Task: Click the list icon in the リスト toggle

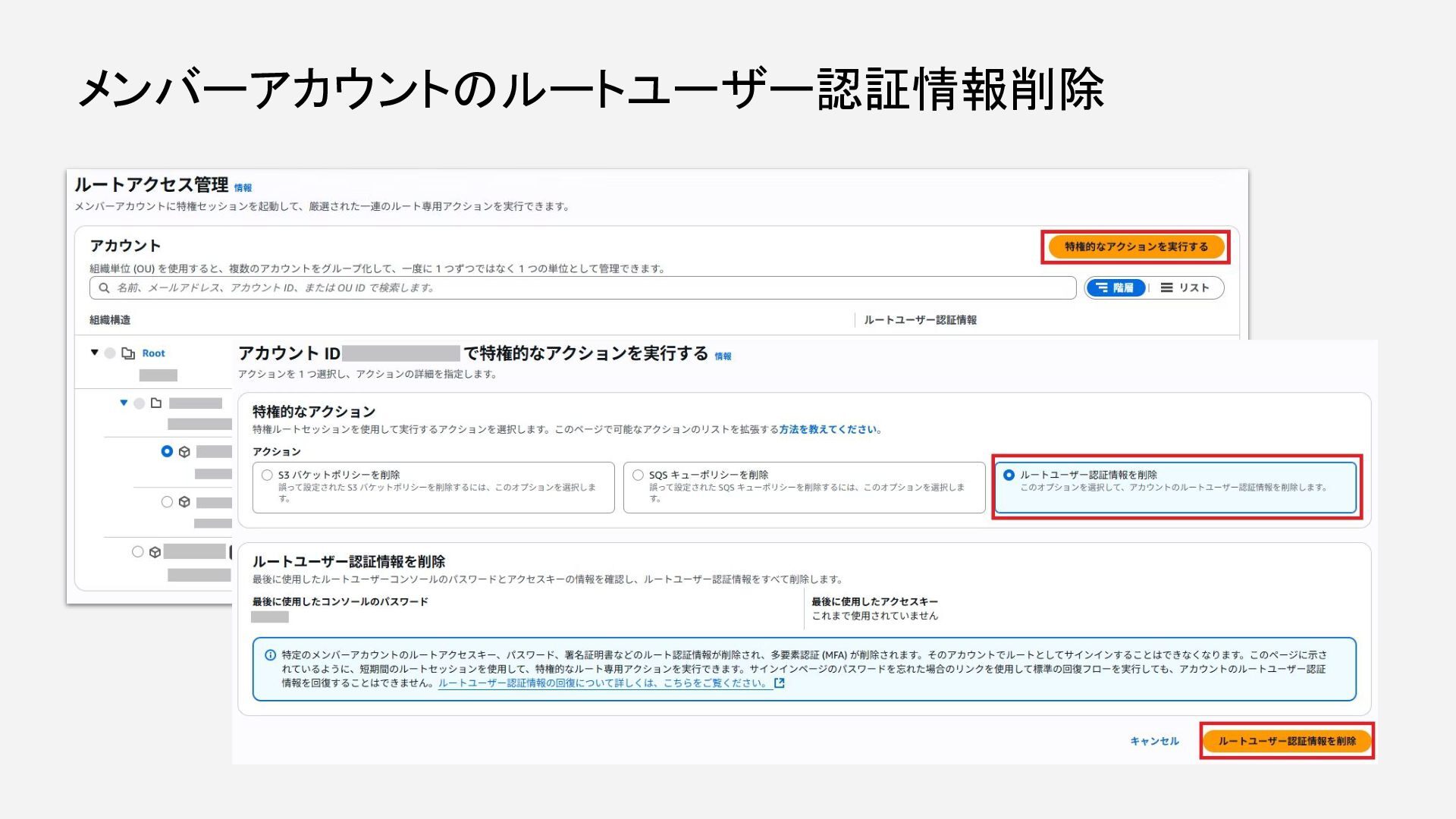Action: click(x=1166, y=288)
